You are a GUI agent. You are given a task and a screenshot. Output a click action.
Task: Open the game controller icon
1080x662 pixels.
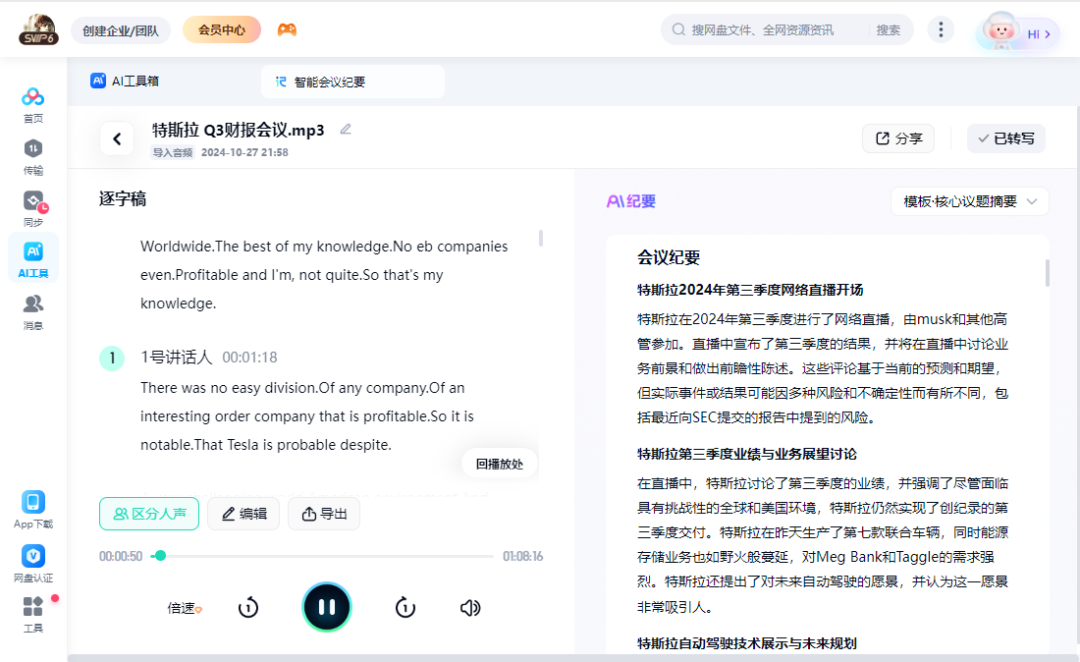(287, 30)
